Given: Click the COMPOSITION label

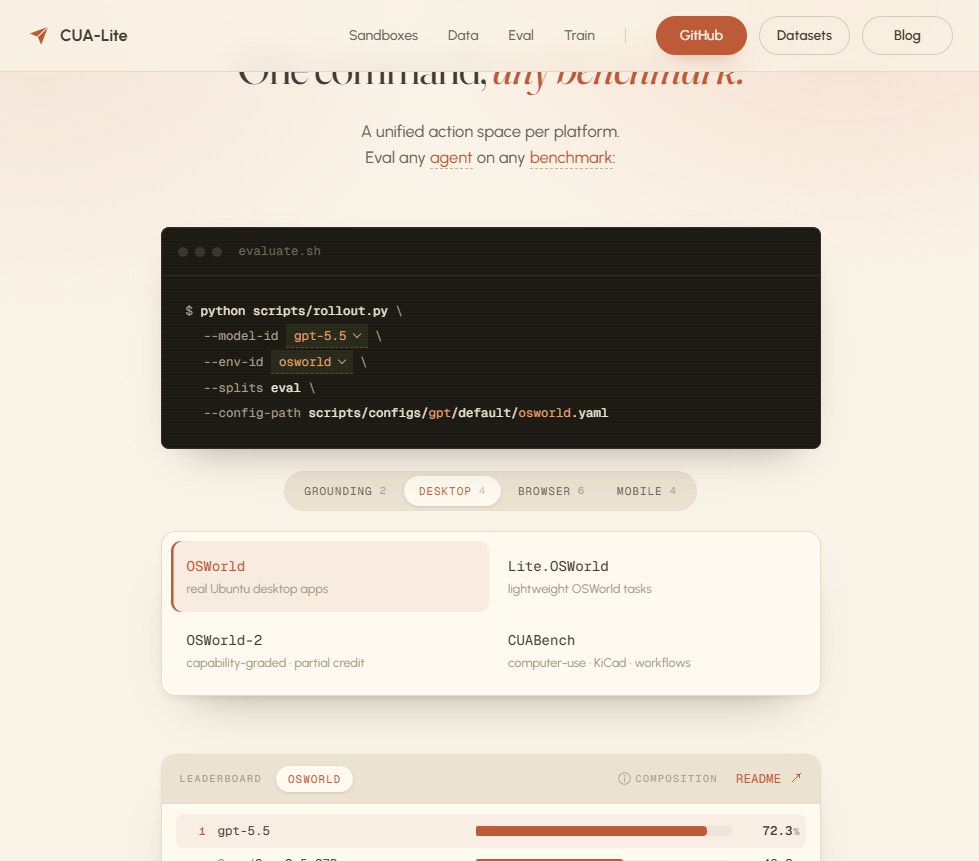Looking at the screenshot, I should click(x=676, y=779).
